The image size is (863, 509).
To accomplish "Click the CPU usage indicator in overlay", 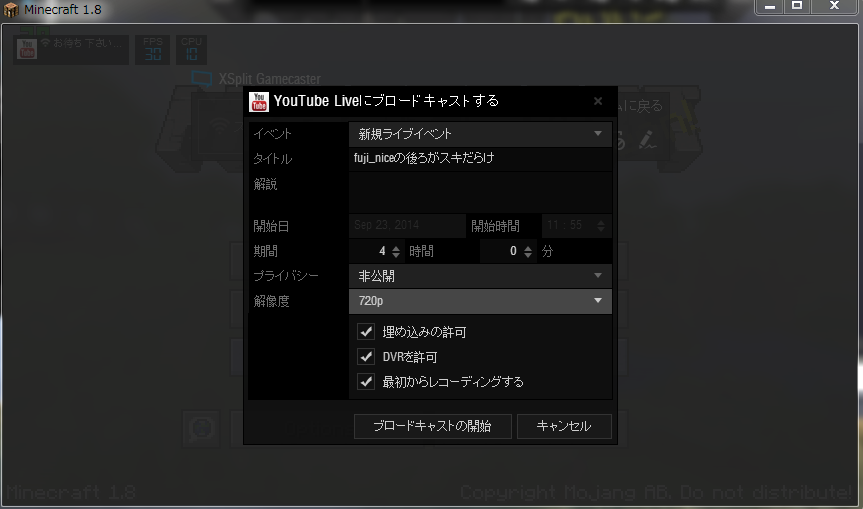I will [191, 50].
